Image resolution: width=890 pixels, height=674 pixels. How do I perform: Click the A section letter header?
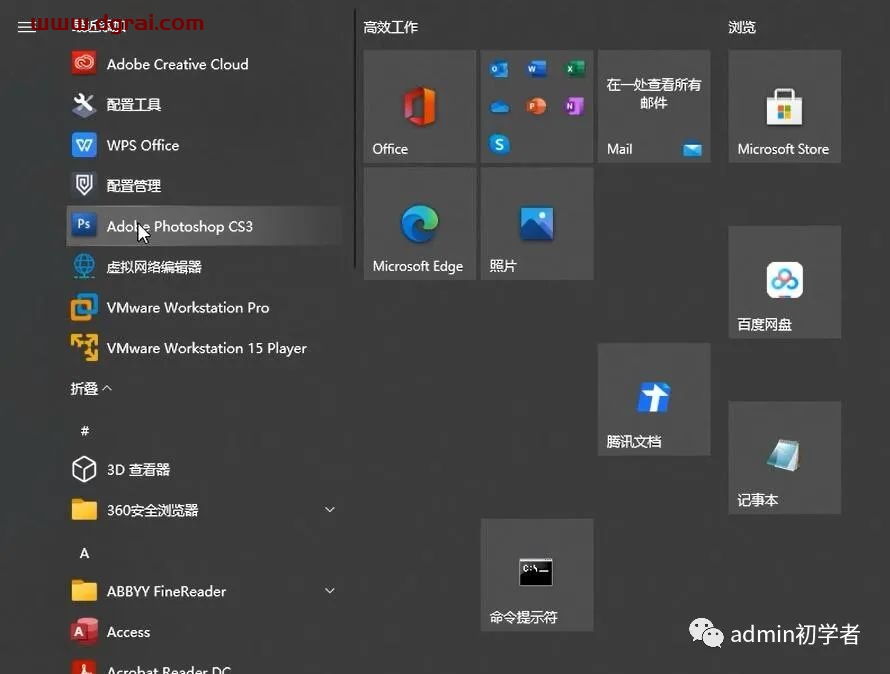85,553
